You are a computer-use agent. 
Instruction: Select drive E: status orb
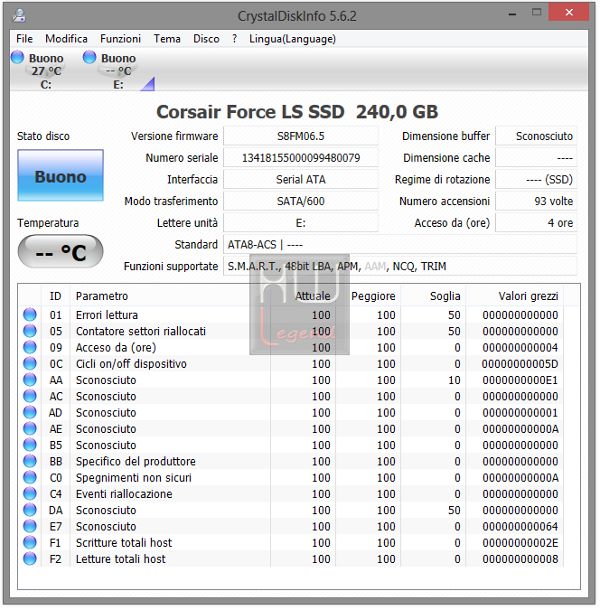pyautogui.click(x=89, y=57)
